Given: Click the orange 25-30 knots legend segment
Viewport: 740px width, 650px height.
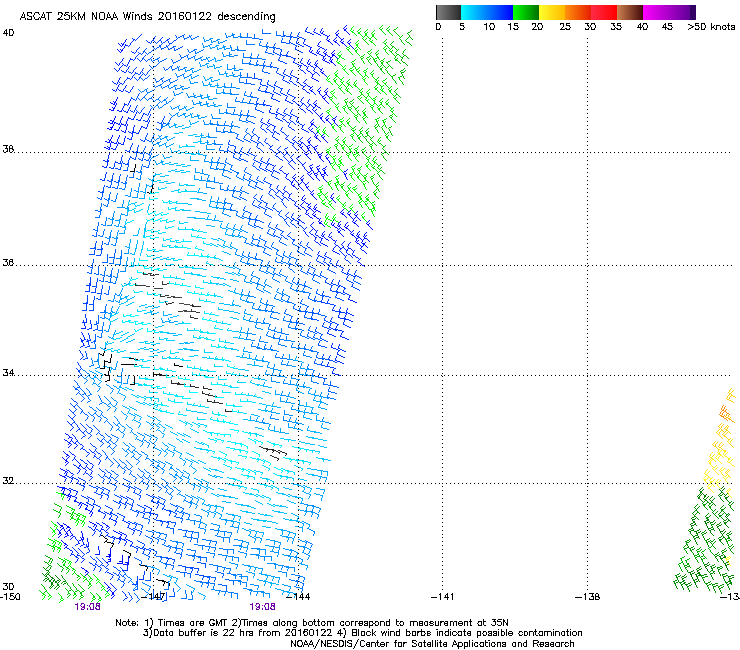Looking at the screenshot, I should (578, 12).
